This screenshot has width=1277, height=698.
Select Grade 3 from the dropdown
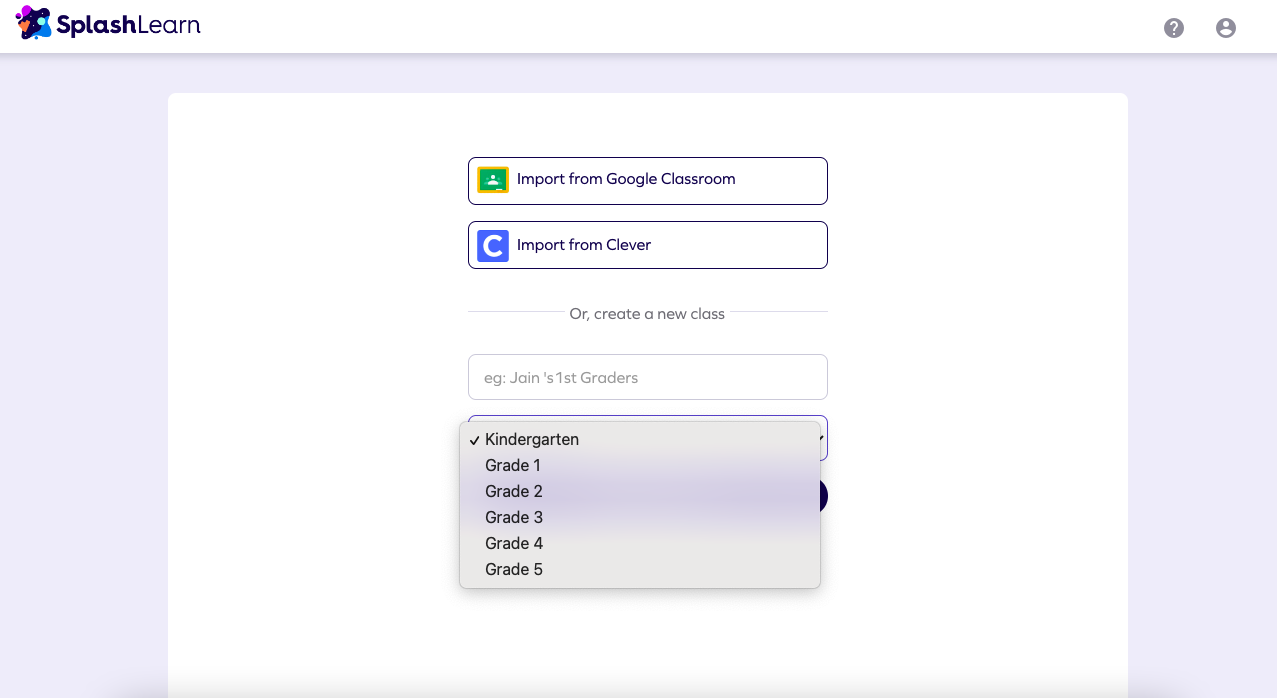click(x=514, y=518)
